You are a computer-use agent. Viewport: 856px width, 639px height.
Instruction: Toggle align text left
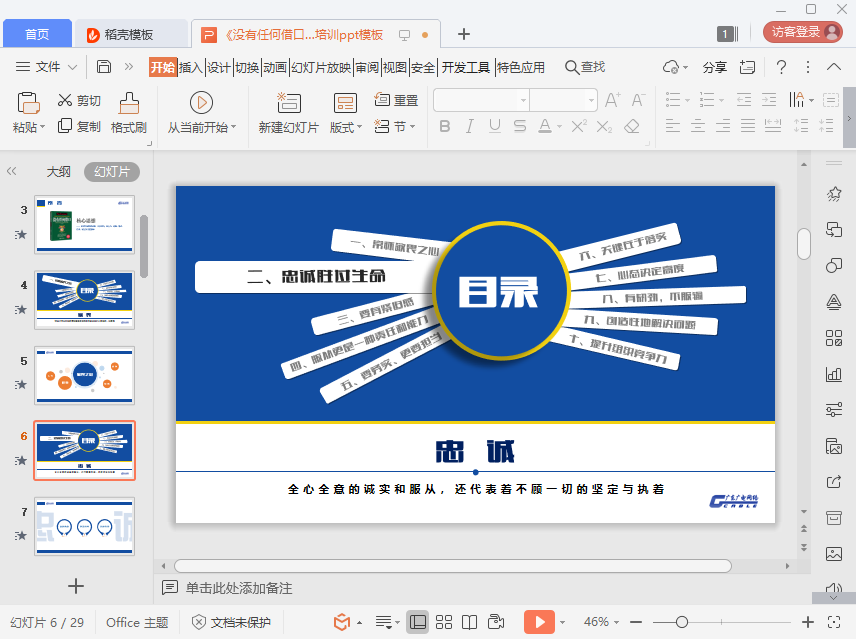673,127
